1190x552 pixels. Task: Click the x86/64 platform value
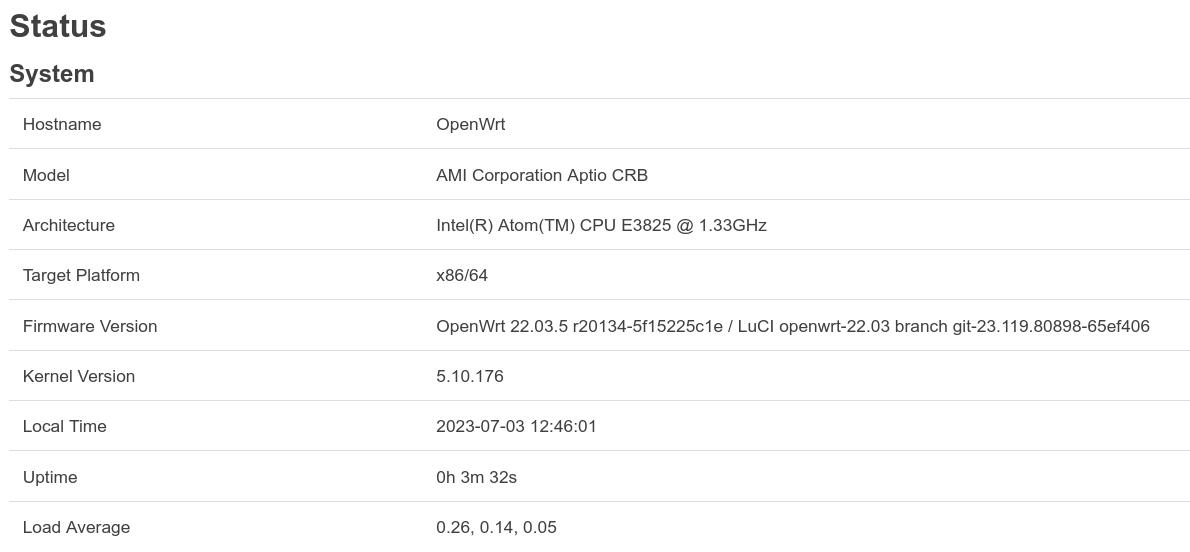462,275
